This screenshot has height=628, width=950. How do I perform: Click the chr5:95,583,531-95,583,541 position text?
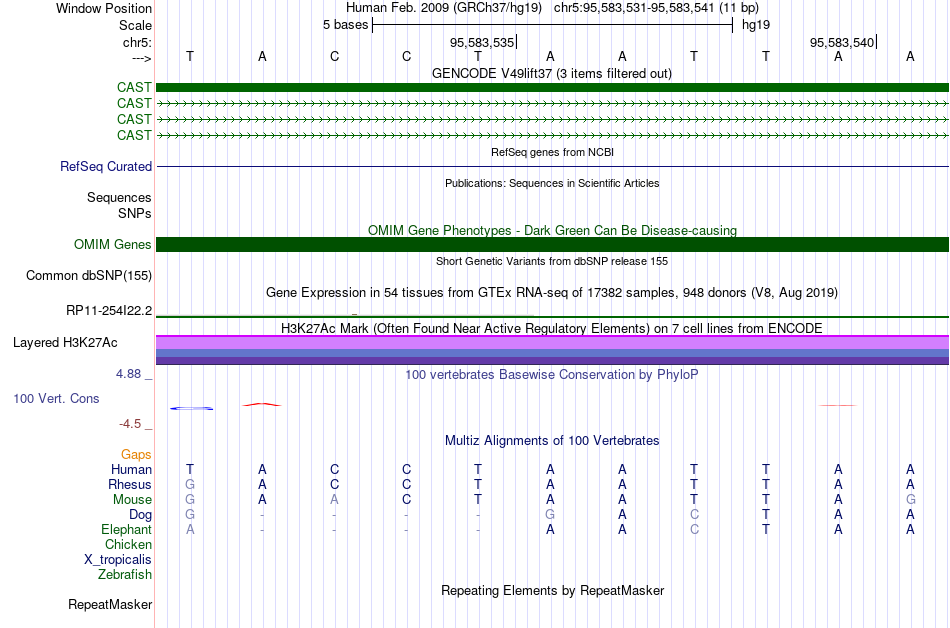[x=656, y=8]
